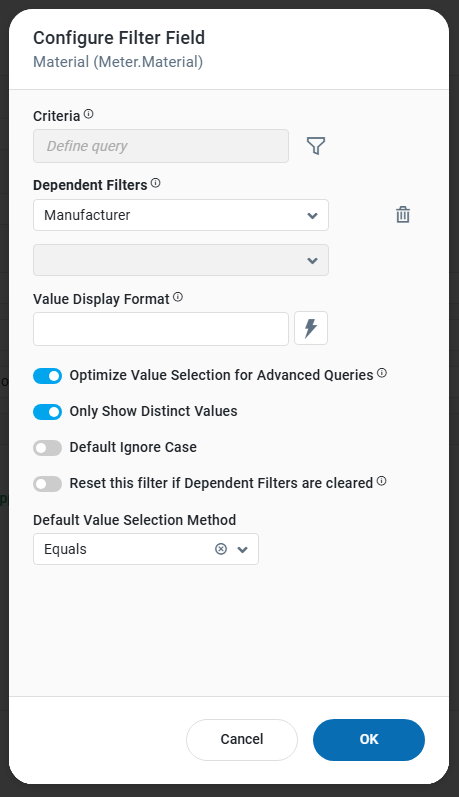This screenshot has height=797, width=459.
Task: Show info tooltip for Value Display Format
Action: 178,297
